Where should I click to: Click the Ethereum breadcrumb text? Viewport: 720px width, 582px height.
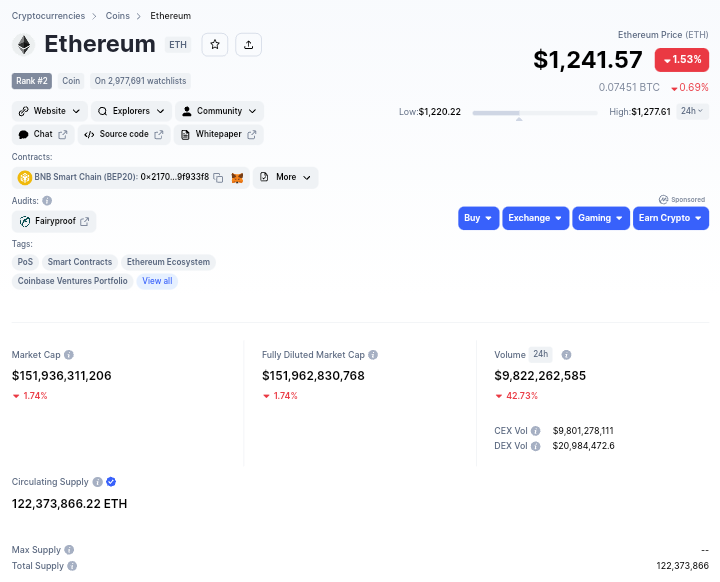pyautogui.click(x=170, y=16)
